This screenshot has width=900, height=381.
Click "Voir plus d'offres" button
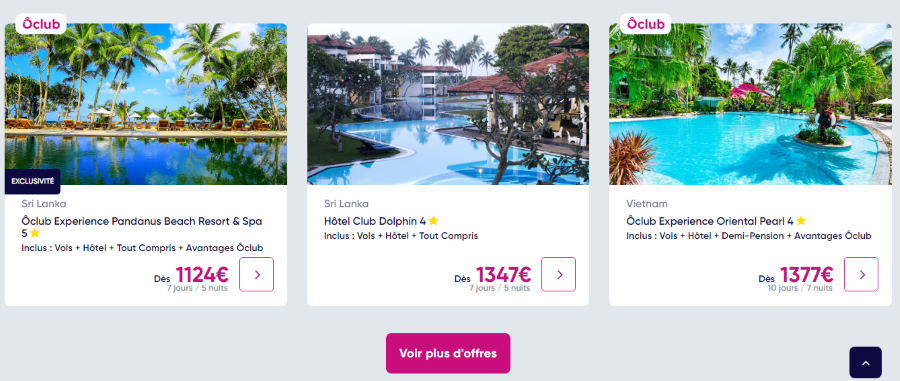(448, 353)
